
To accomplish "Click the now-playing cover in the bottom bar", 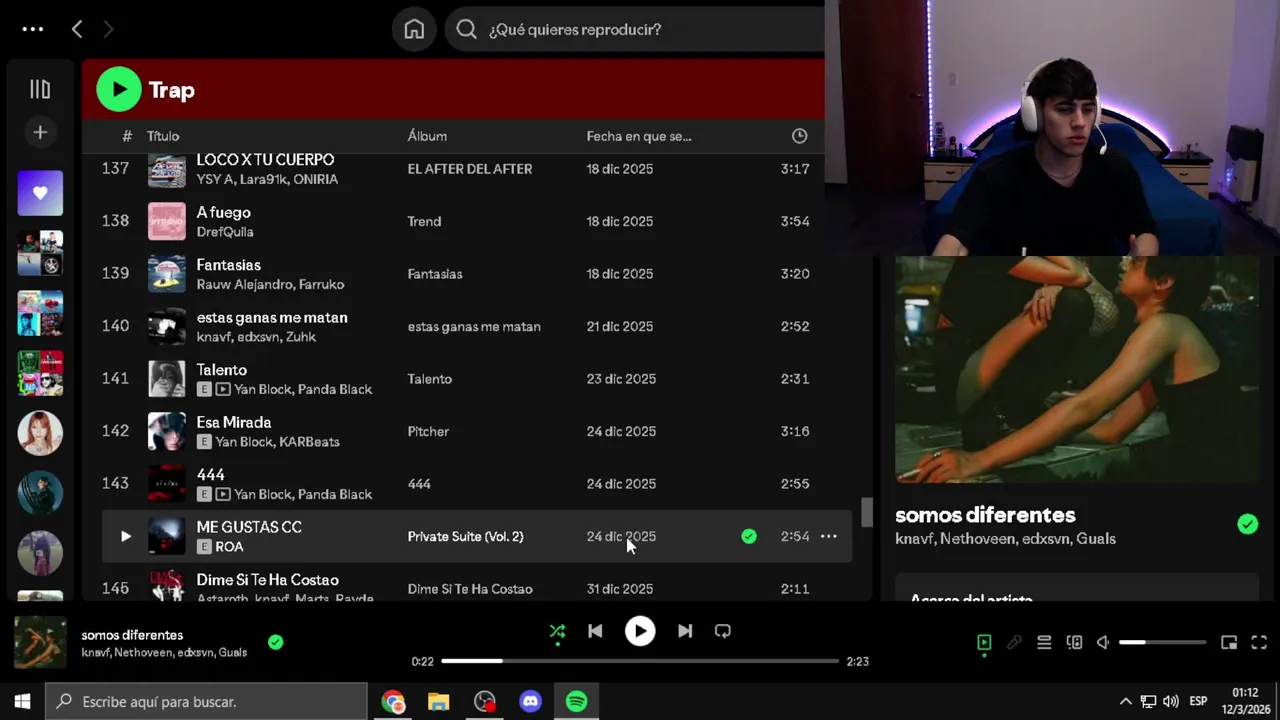I will pos(40,642).
